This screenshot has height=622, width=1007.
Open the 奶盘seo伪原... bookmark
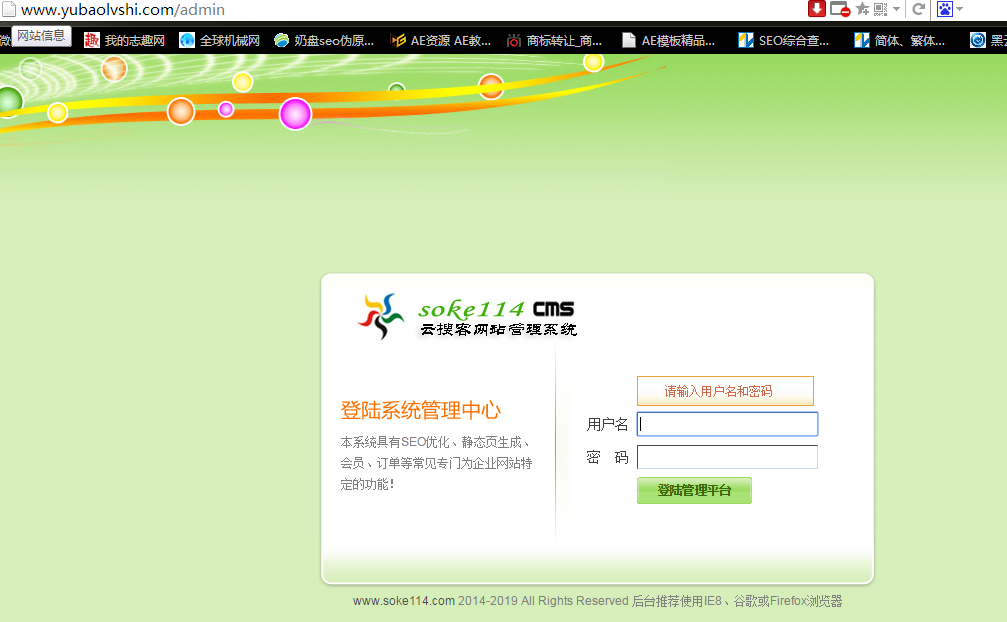(x=324, y=41)
